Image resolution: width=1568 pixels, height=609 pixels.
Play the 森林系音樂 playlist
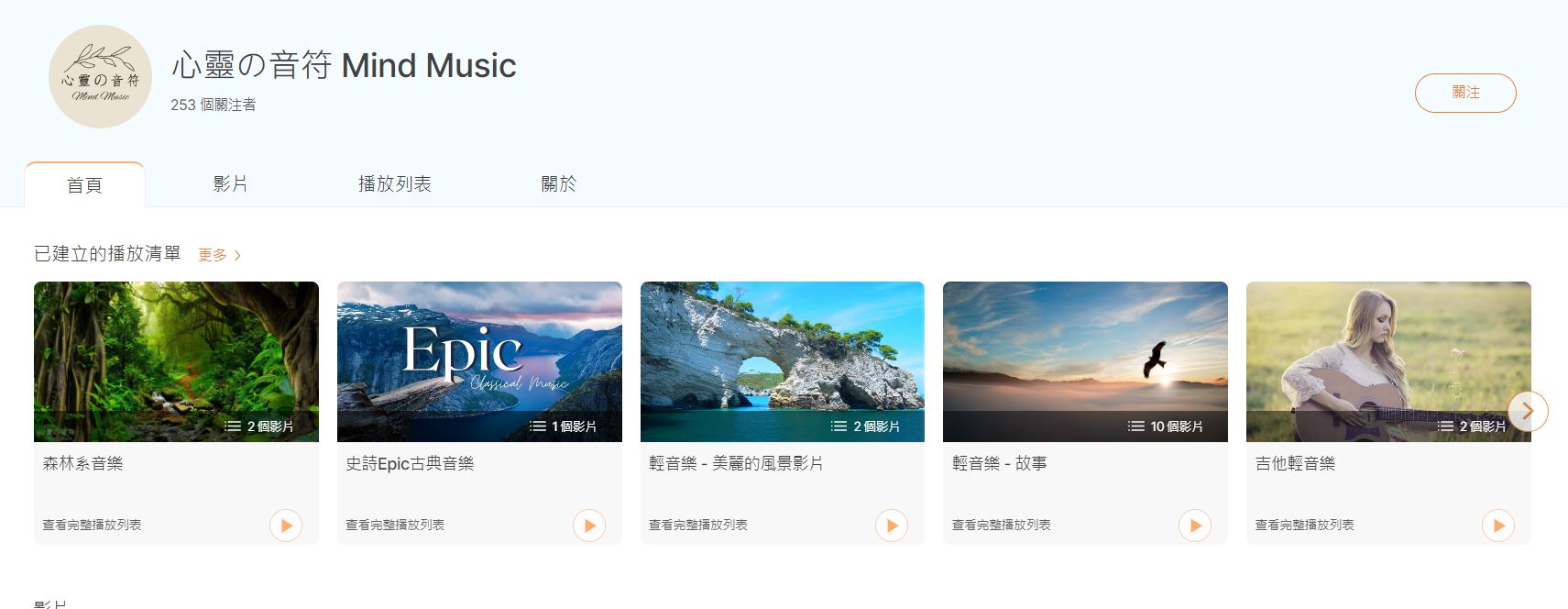[286, 526]
